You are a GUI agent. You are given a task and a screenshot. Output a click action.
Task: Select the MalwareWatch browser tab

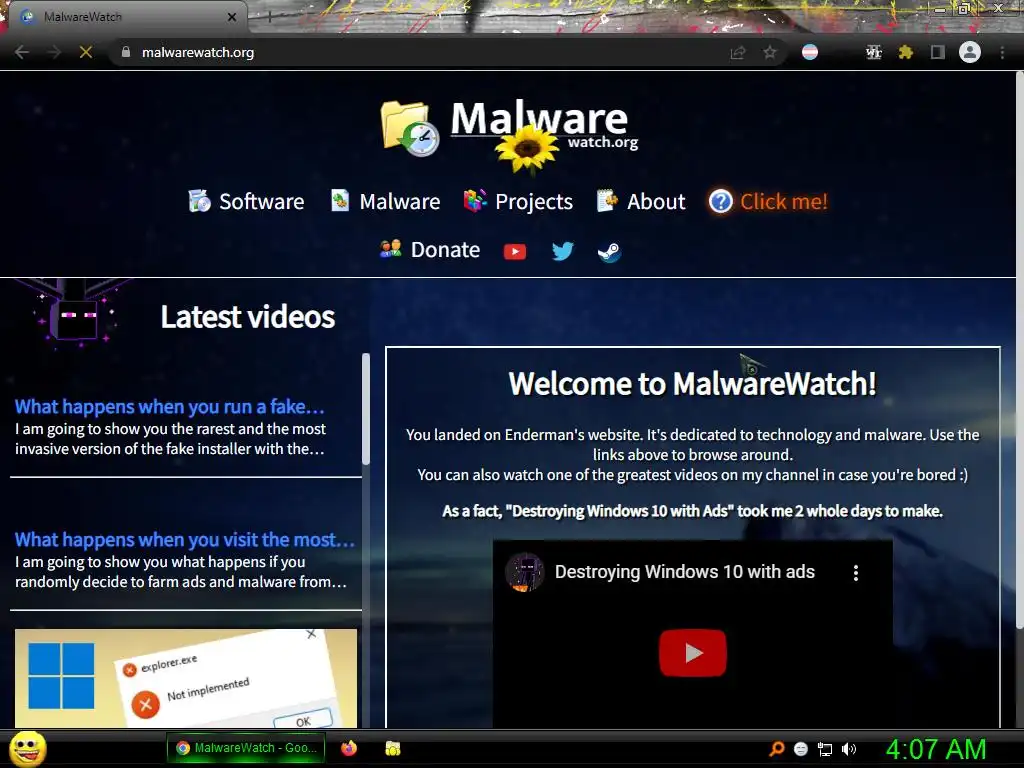pyautogui.click(x=127, y=17)
